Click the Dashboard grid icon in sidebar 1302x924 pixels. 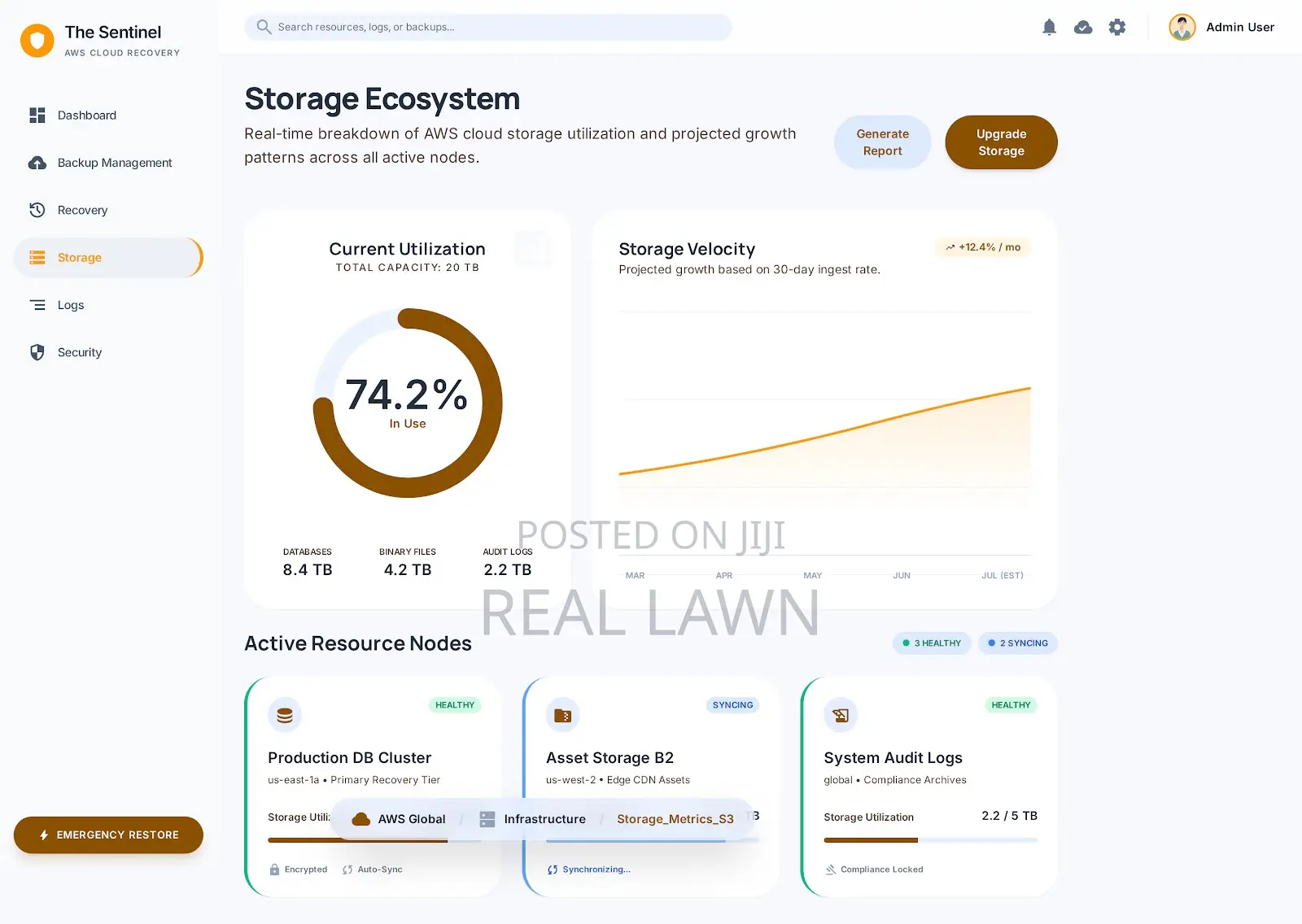tap(37, 115)
